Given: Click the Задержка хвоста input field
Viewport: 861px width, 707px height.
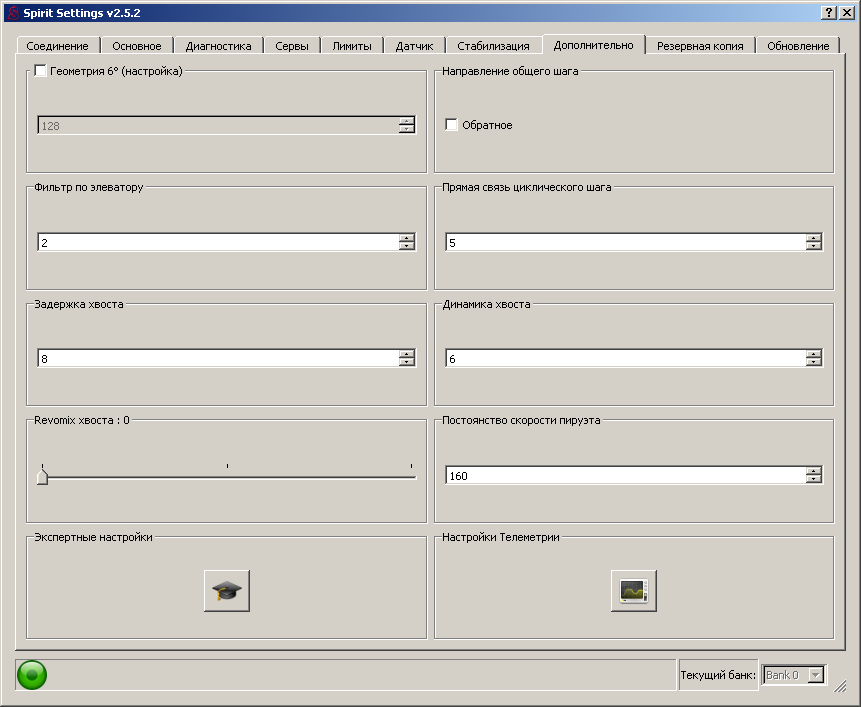Looking at the screenshot, I should (217, 359).
